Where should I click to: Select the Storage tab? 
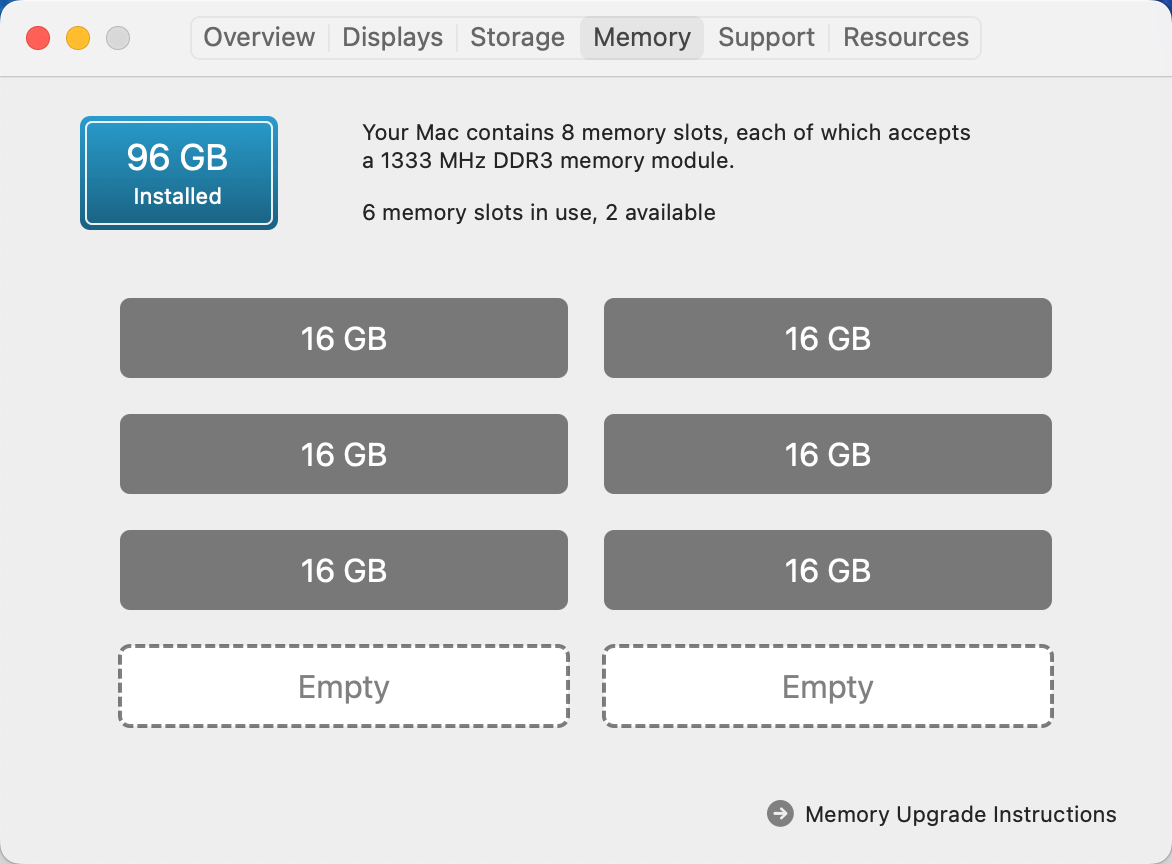click(517, 38)
